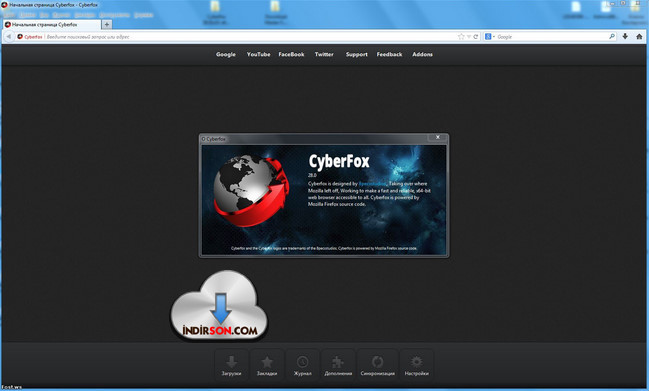Screen dimensions: 649x391
Task: Open the Журнал history tile
Action: [303, 365]
